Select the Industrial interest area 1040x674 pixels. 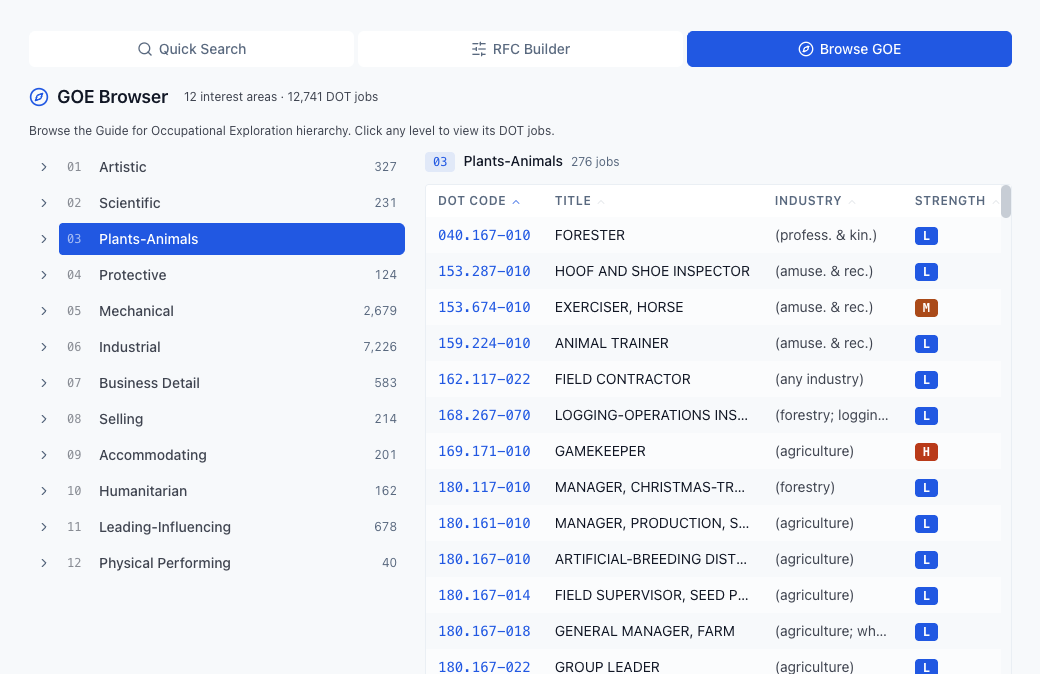[231, 347]
